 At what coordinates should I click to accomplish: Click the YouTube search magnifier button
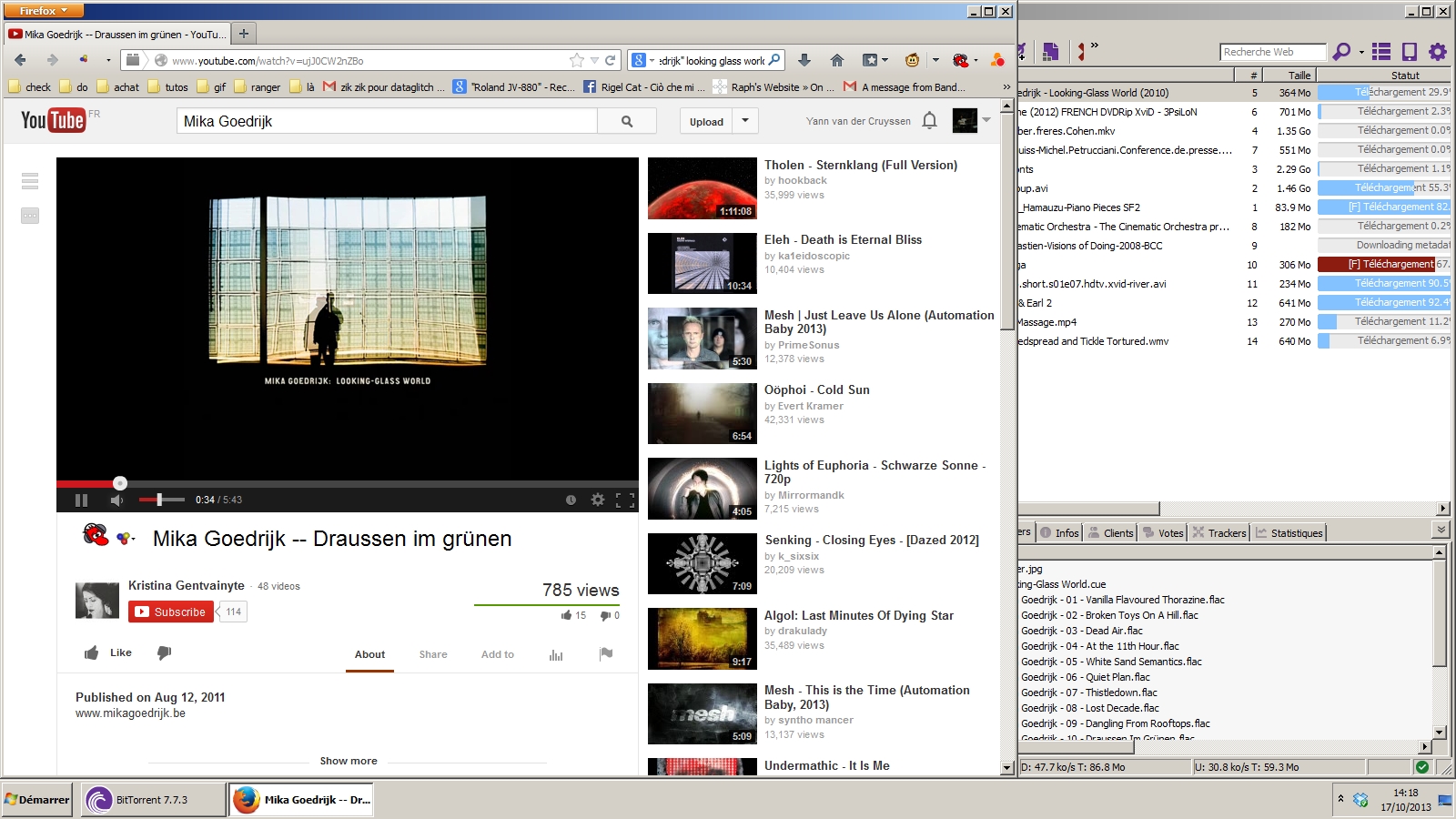627,121
